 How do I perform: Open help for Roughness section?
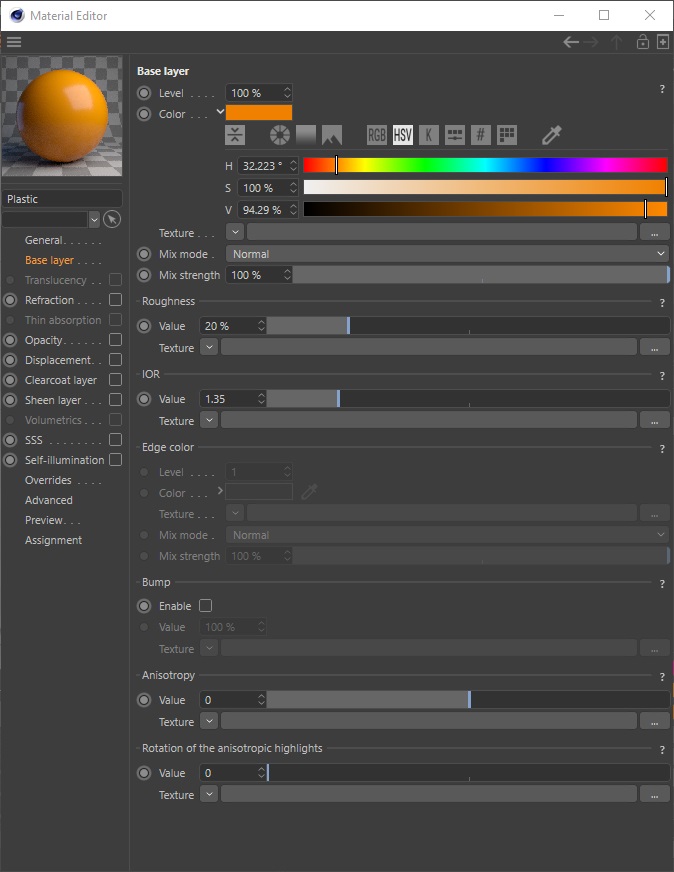(x=662, y=303)
